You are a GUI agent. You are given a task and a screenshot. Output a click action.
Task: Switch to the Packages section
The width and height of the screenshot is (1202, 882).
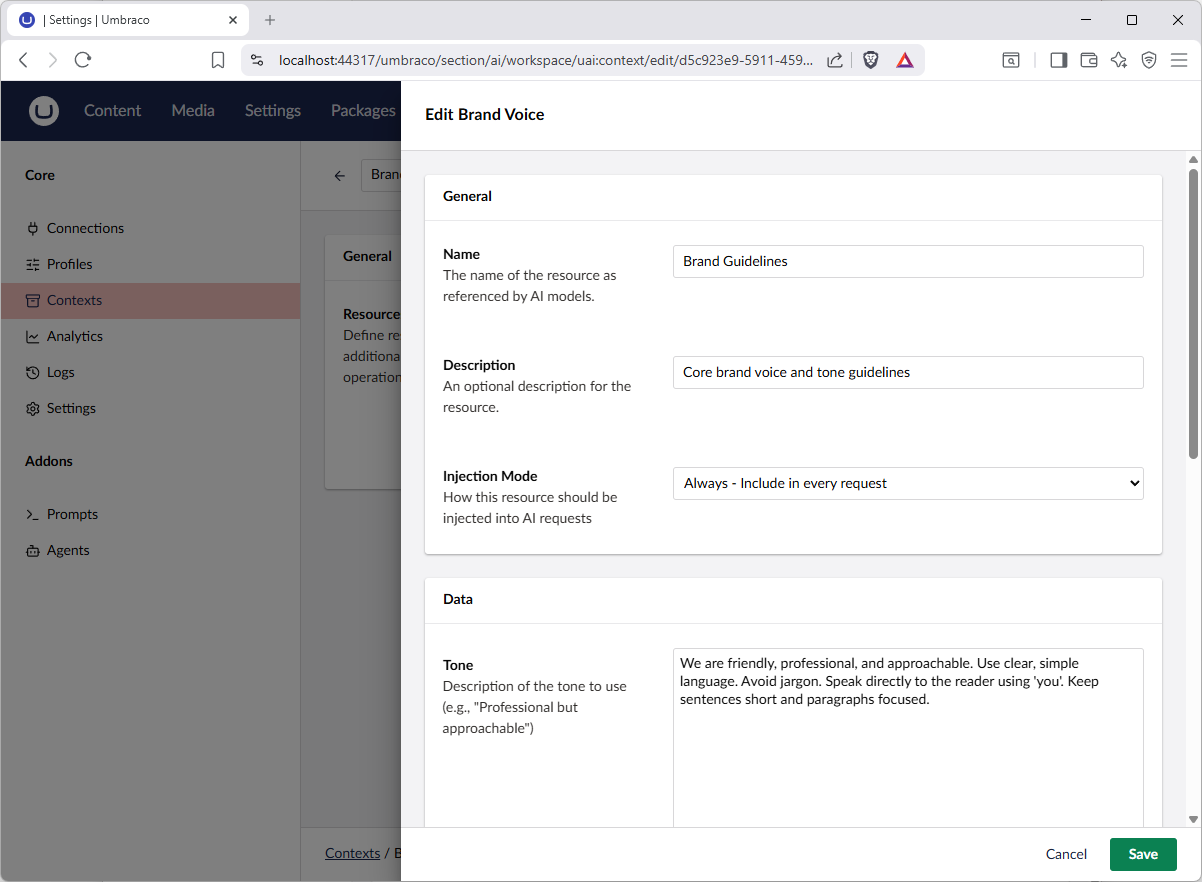[362, 111]
